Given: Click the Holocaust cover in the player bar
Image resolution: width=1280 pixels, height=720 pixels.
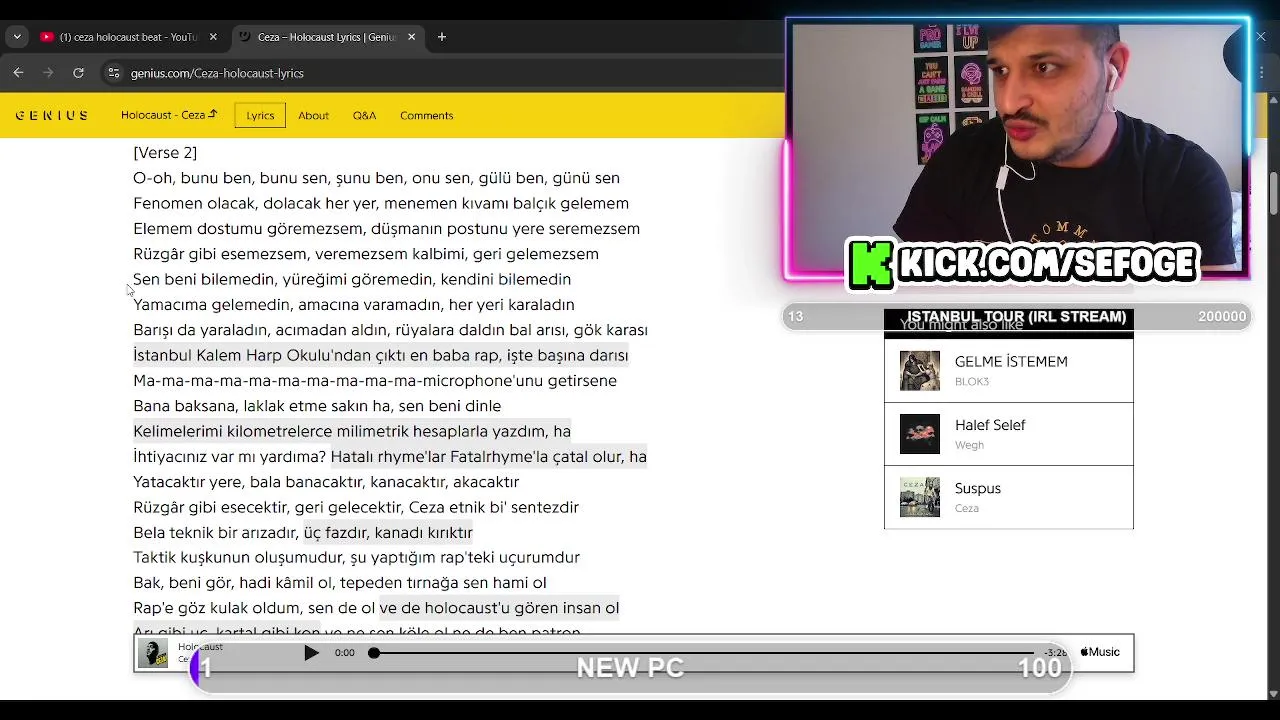Looking at the screenshot, I should (153, 653).
